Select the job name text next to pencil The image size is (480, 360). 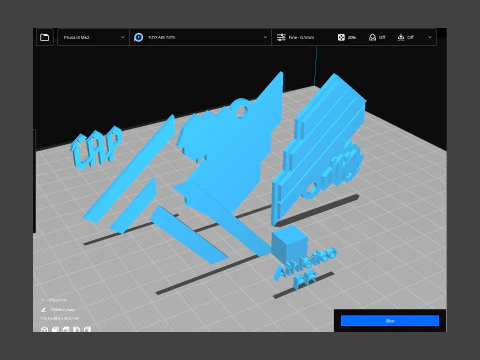[62, 310]
